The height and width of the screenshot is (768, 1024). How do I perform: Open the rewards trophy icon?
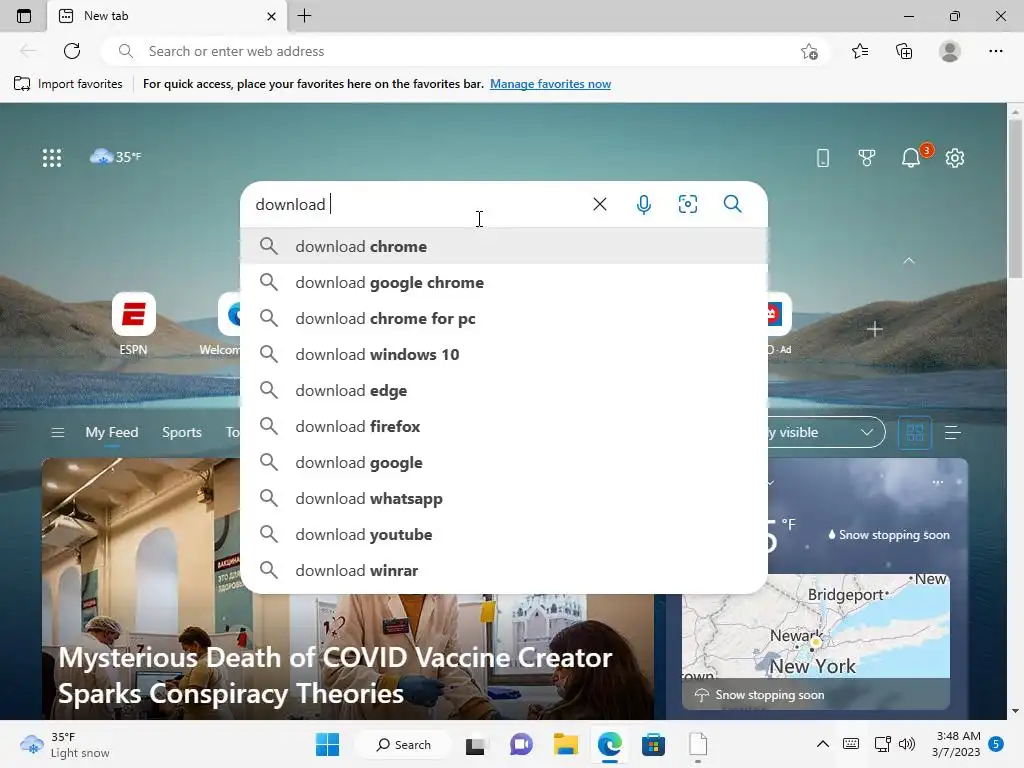click(x=867, y=157)
